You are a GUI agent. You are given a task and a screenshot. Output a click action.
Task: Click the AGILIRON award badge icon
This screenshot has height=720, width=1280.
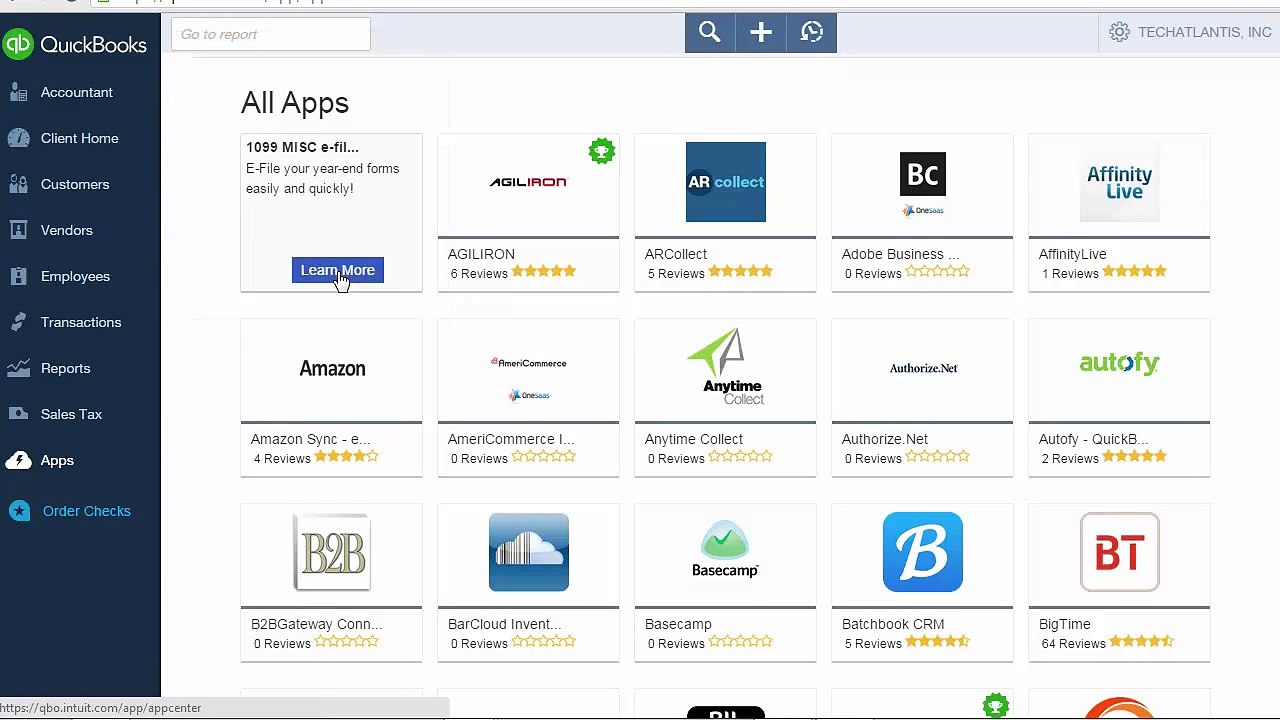point(601,152)
